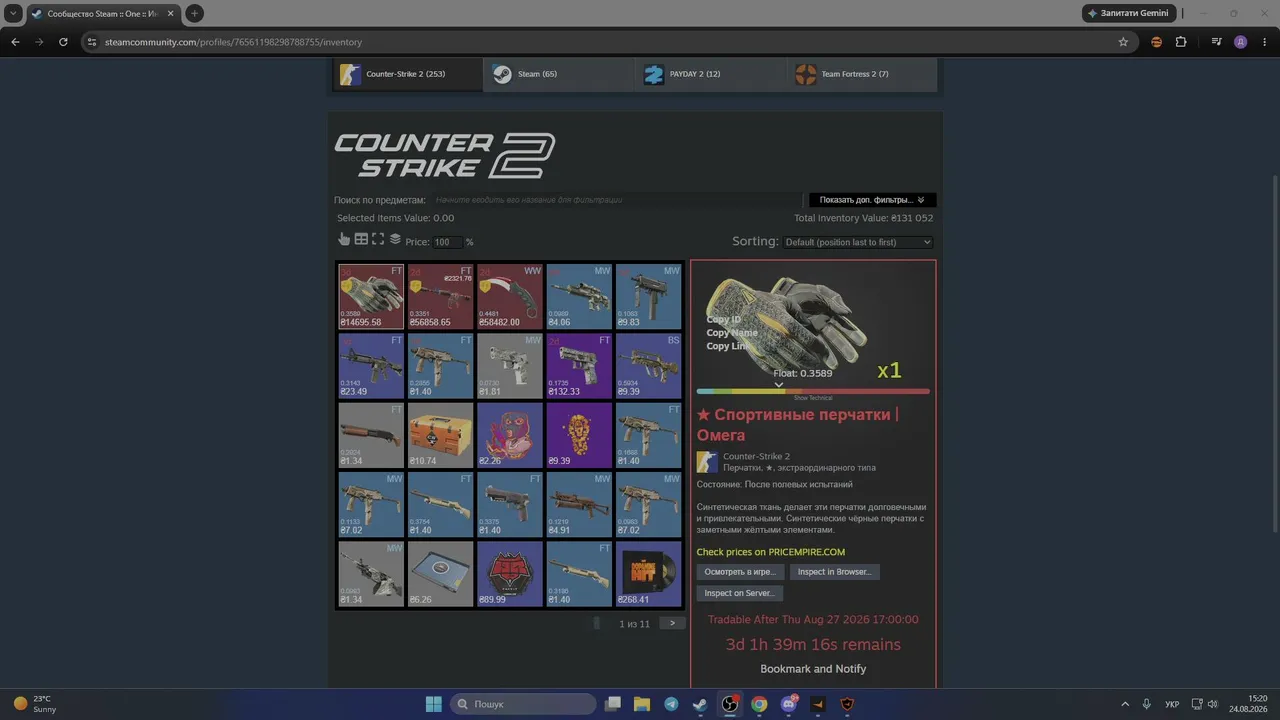Open Discord from the taskbar
Screen dimensions: 1280x720
[789, 704]
